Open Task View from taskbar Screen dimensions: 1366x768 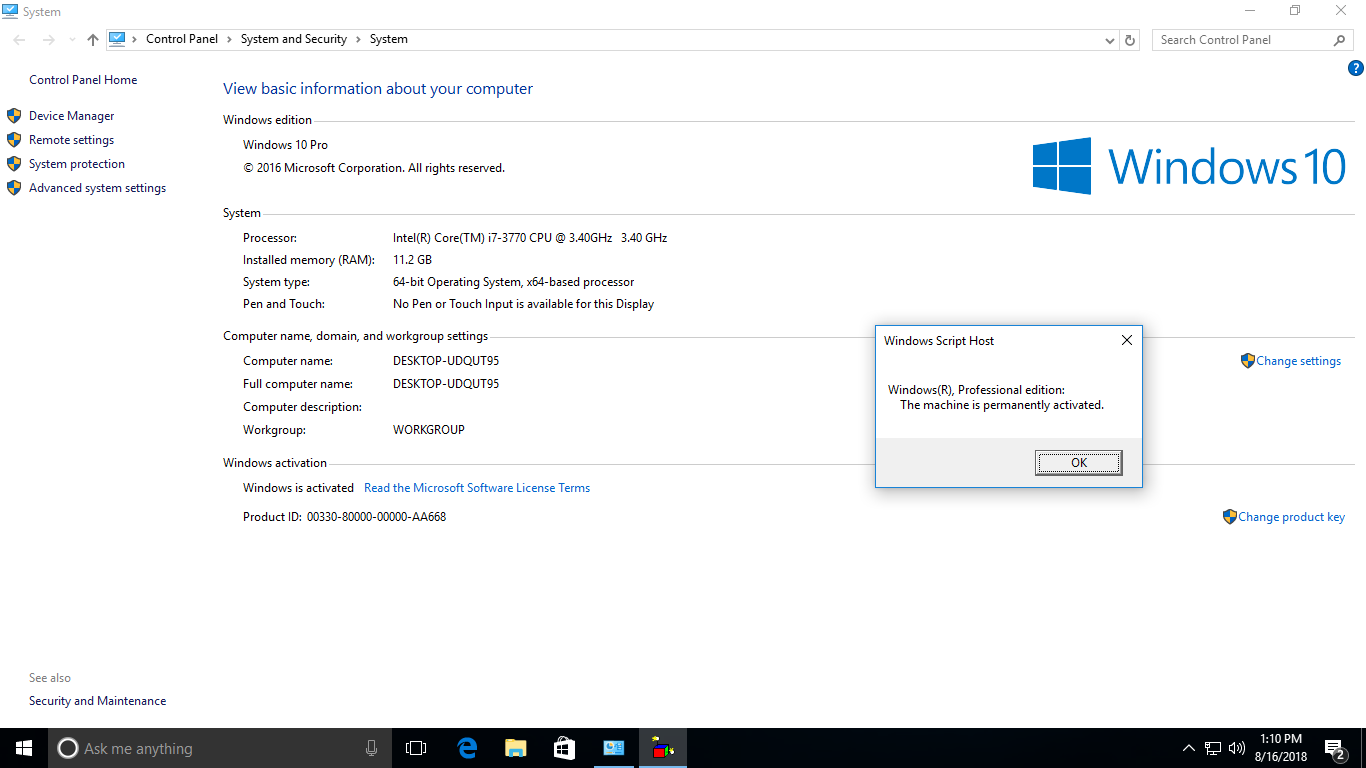click(416, 748)
